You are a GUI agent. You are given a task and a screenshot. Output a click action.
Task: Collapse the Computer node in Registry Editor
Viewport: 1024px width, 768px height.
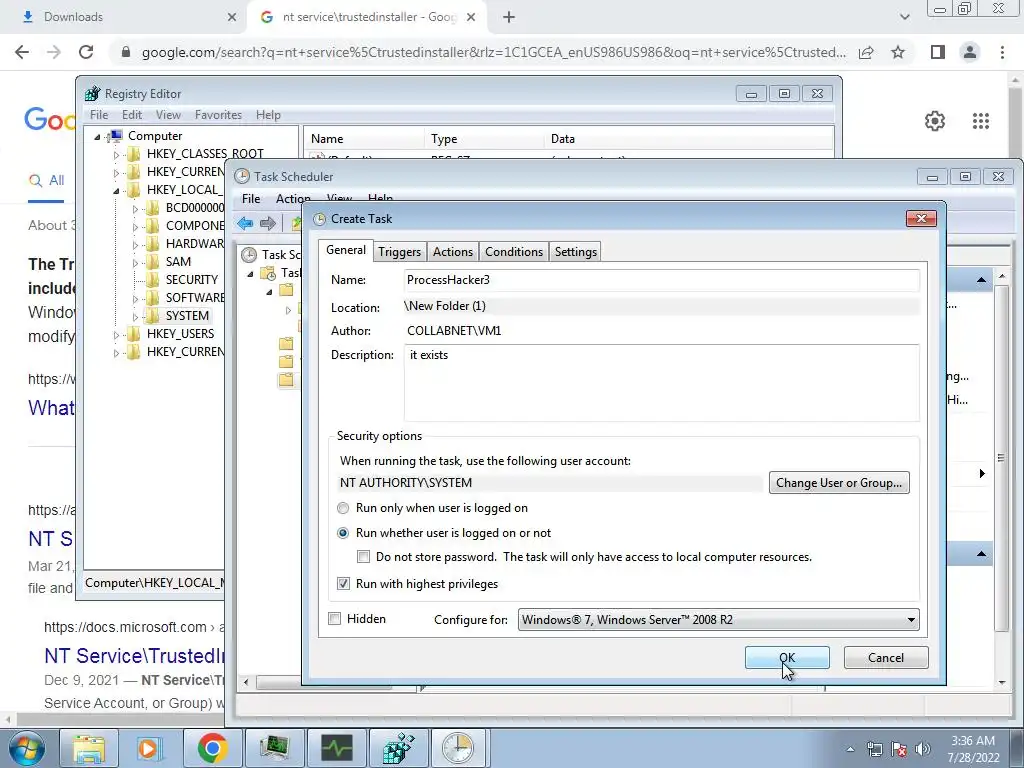(x=97, y=136)
